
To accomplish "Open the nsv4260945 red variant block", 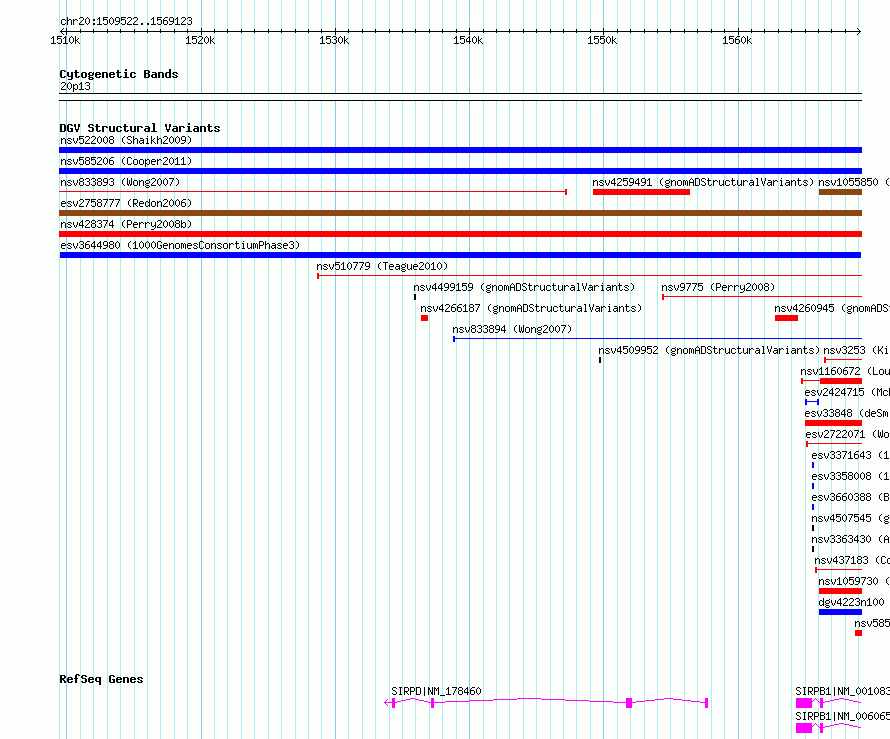I will click(x=786, y=318).
